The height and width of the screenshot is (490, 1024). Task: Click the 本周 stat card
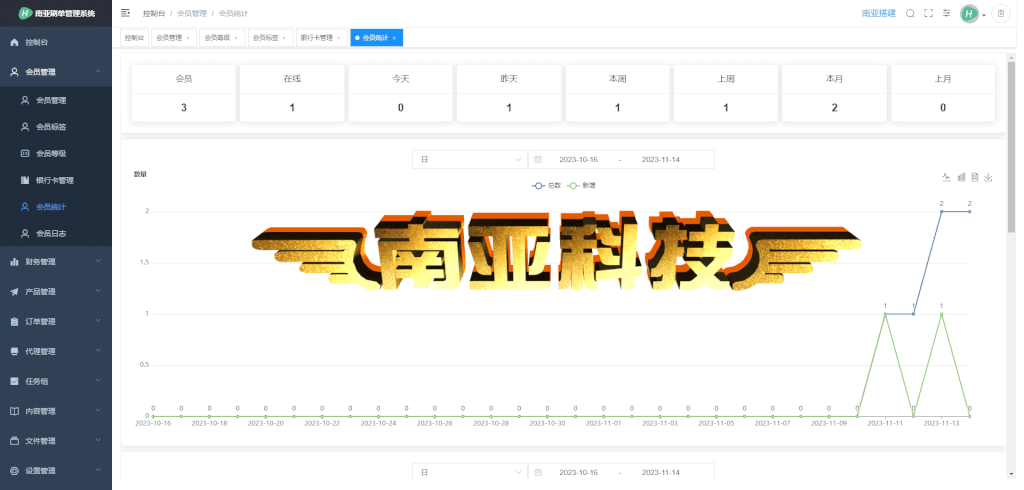617,93
